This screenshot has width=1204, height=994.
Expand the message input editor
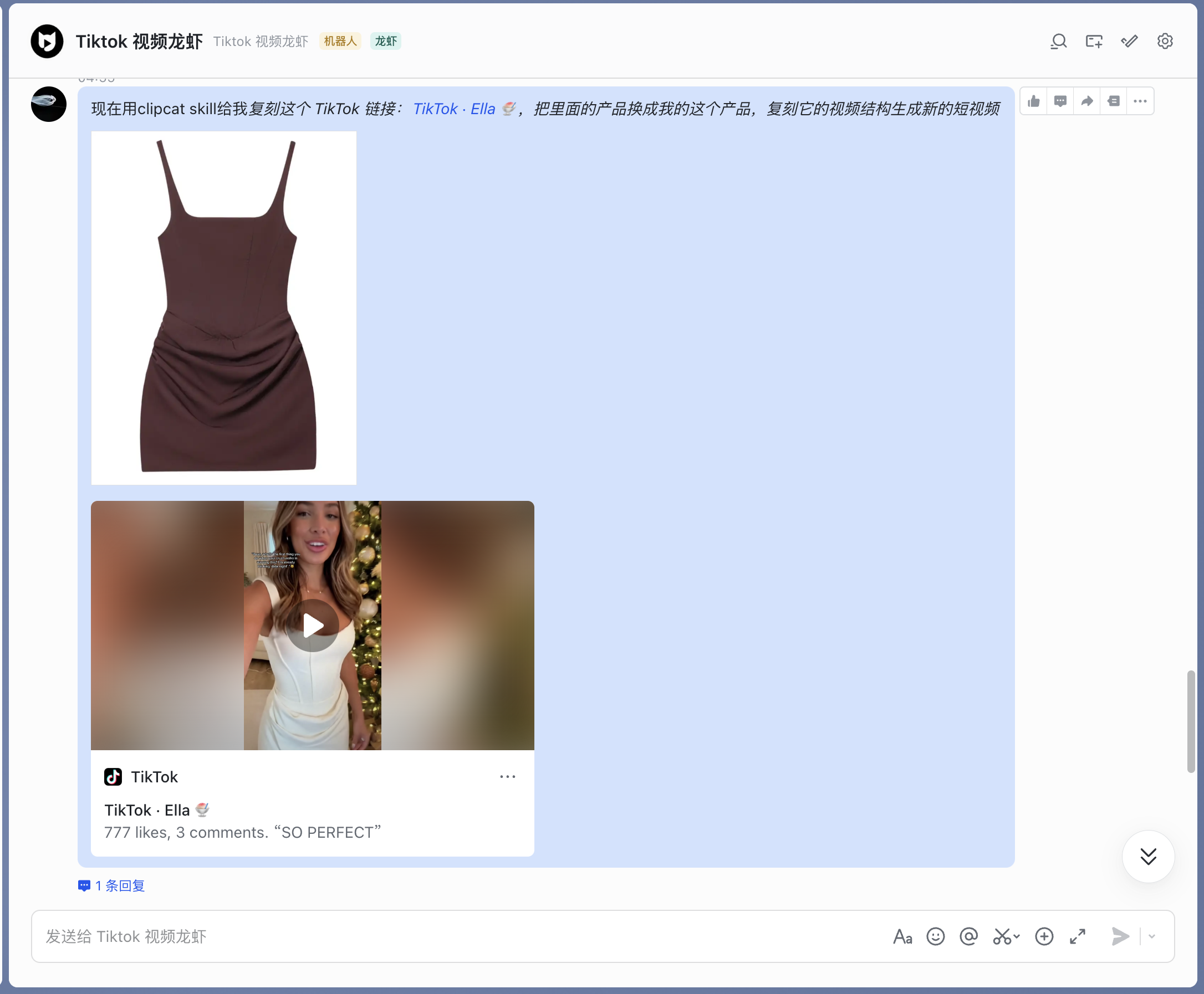1078,937
